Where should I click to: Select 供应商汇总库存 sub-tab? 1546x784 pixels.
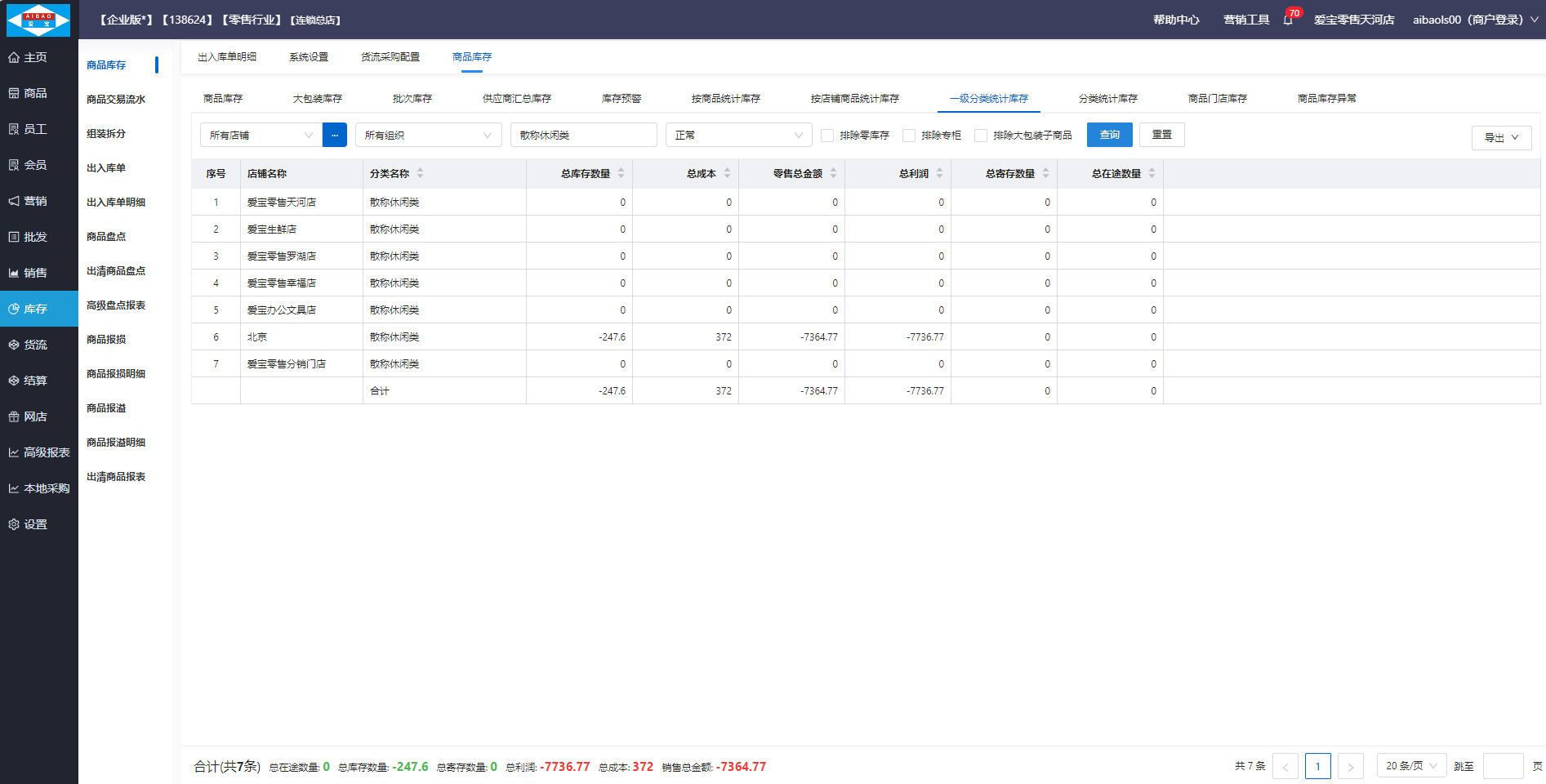pos(517,99)
